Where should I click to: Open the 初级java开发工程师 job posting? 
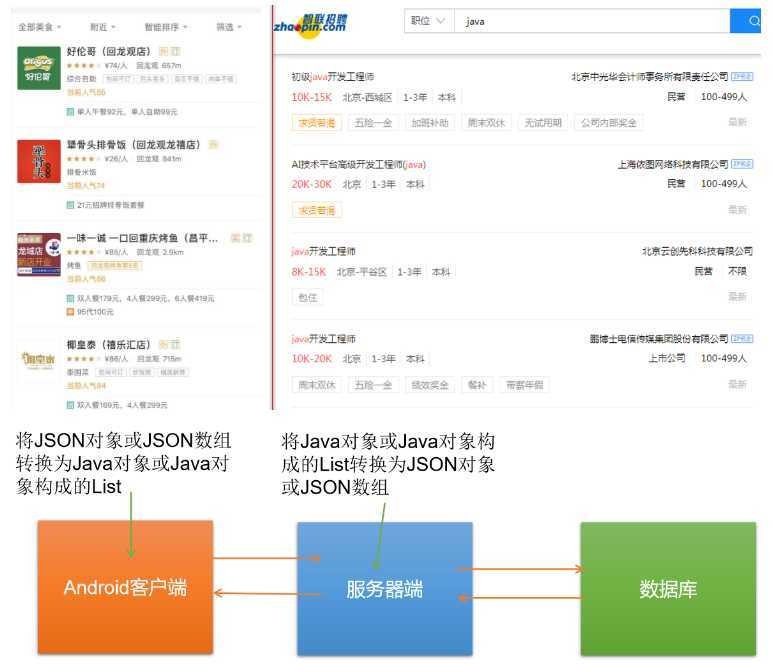click(x=332, y=76)
